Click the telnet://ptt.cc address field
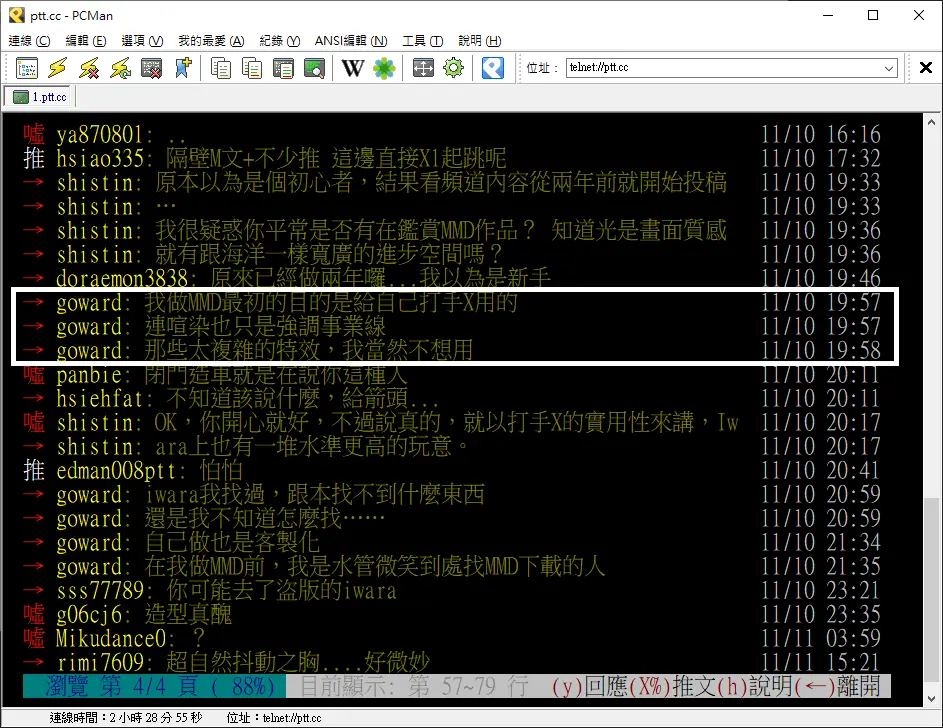The height and width of the screenshot is (728, 943). tap(720, 68)
